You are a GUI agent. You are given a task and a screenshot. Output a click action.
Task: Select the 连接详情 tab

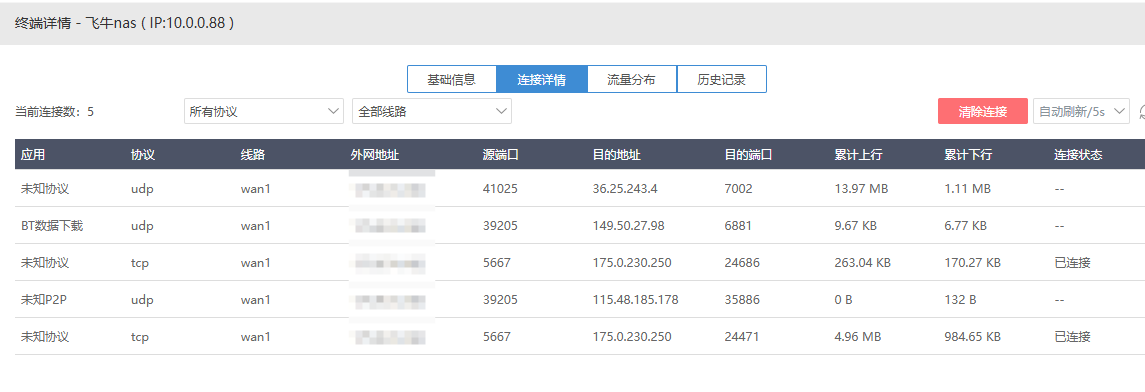tap(541, 80)
